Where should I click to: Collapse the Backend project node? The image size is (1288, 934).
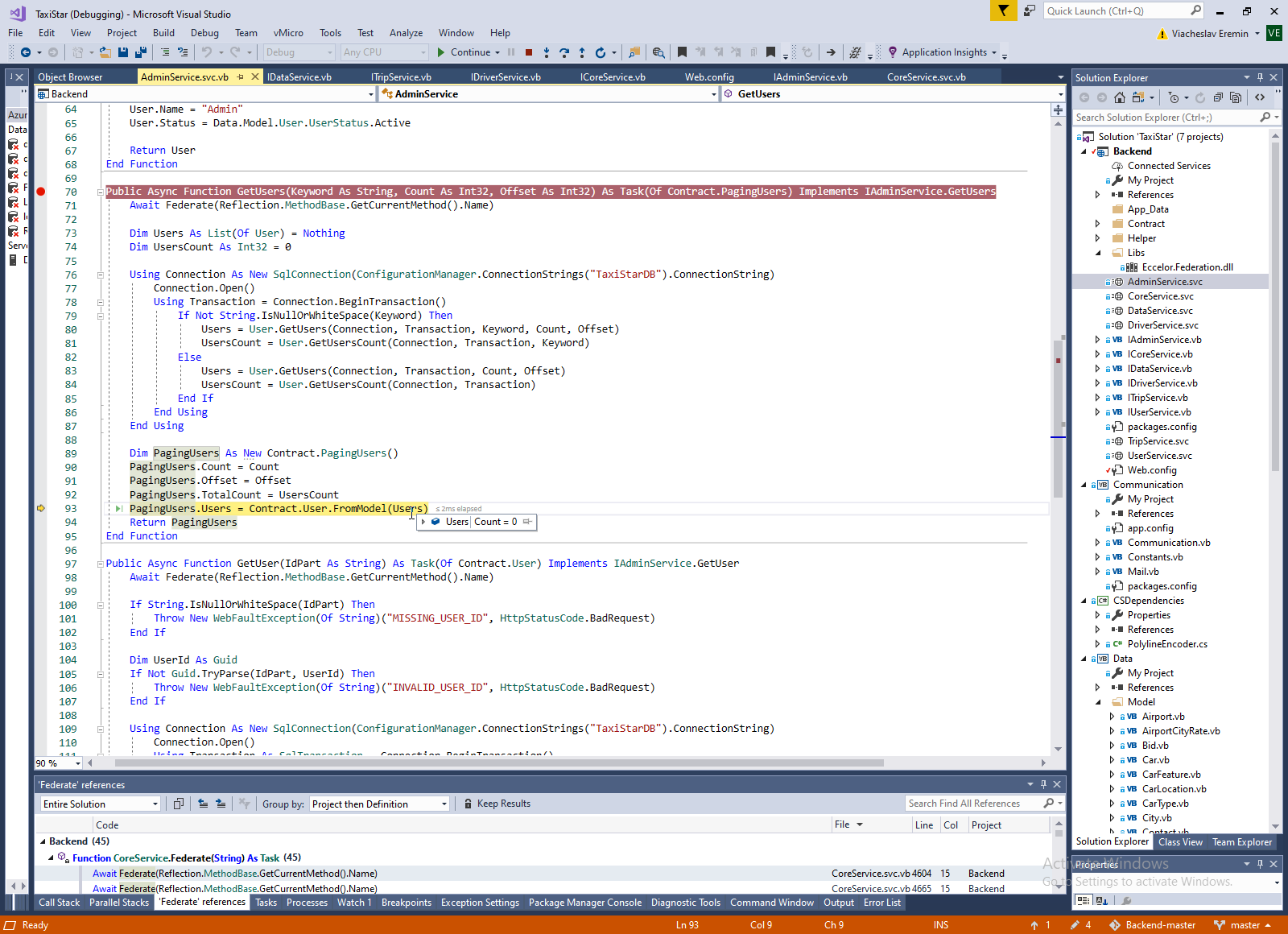pos(1084,151)
